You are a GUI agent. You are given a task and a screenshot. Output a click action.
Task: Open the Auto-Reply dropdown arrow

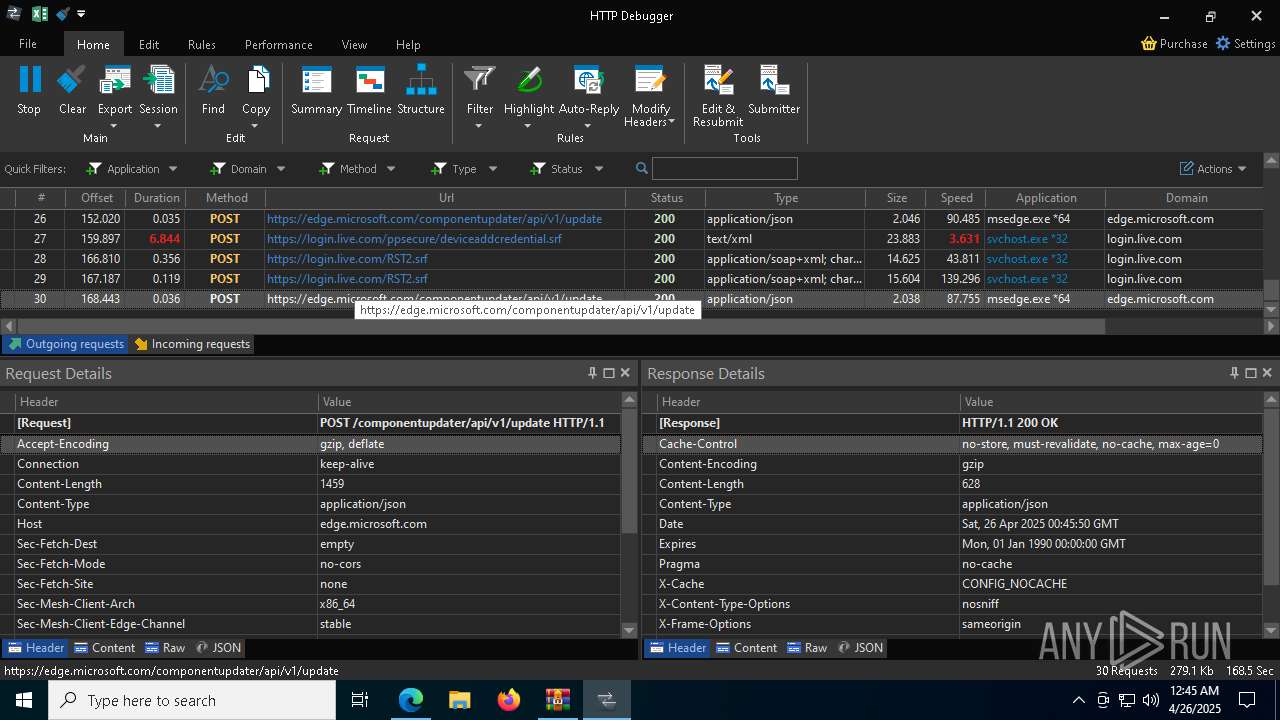pyautogui.click(x=588, y=126)
